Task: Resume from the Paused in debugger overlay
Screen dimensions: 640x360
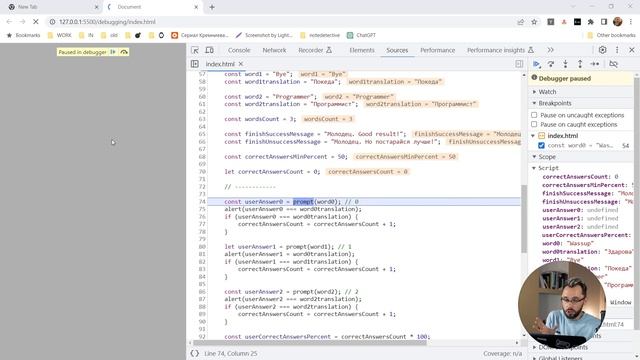Action: pyautogui.click(x=113, y=52)
